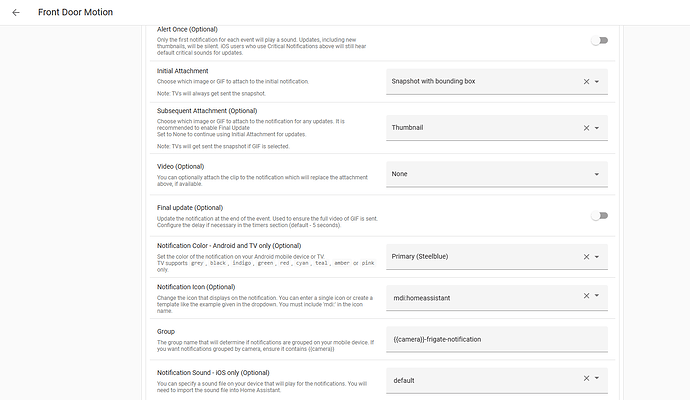Clear the Video selection with the X
This screenshot has height=400, width=690.
[586, 174]
